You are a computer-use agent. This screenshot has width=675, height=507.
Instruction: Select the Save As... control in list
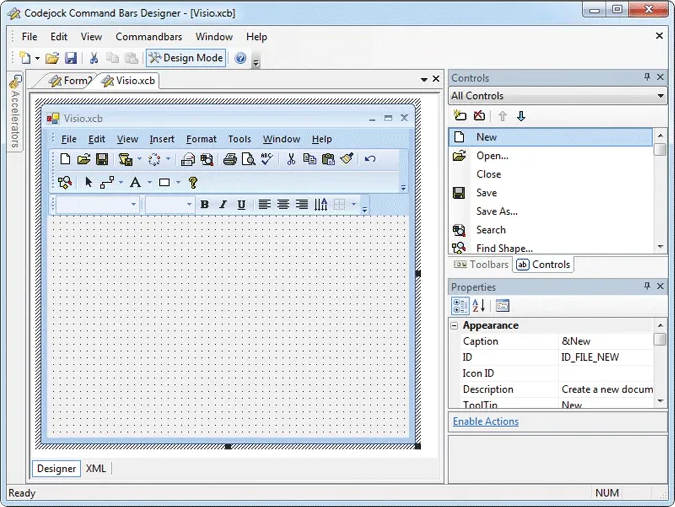(x=551, y=211)
